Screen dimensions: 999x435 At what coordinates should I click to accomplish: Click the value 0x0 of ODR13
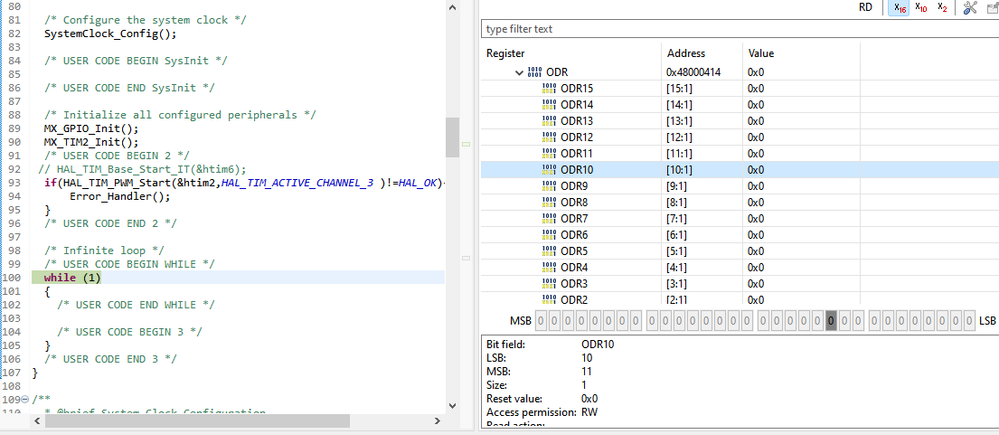click(756, 121)
